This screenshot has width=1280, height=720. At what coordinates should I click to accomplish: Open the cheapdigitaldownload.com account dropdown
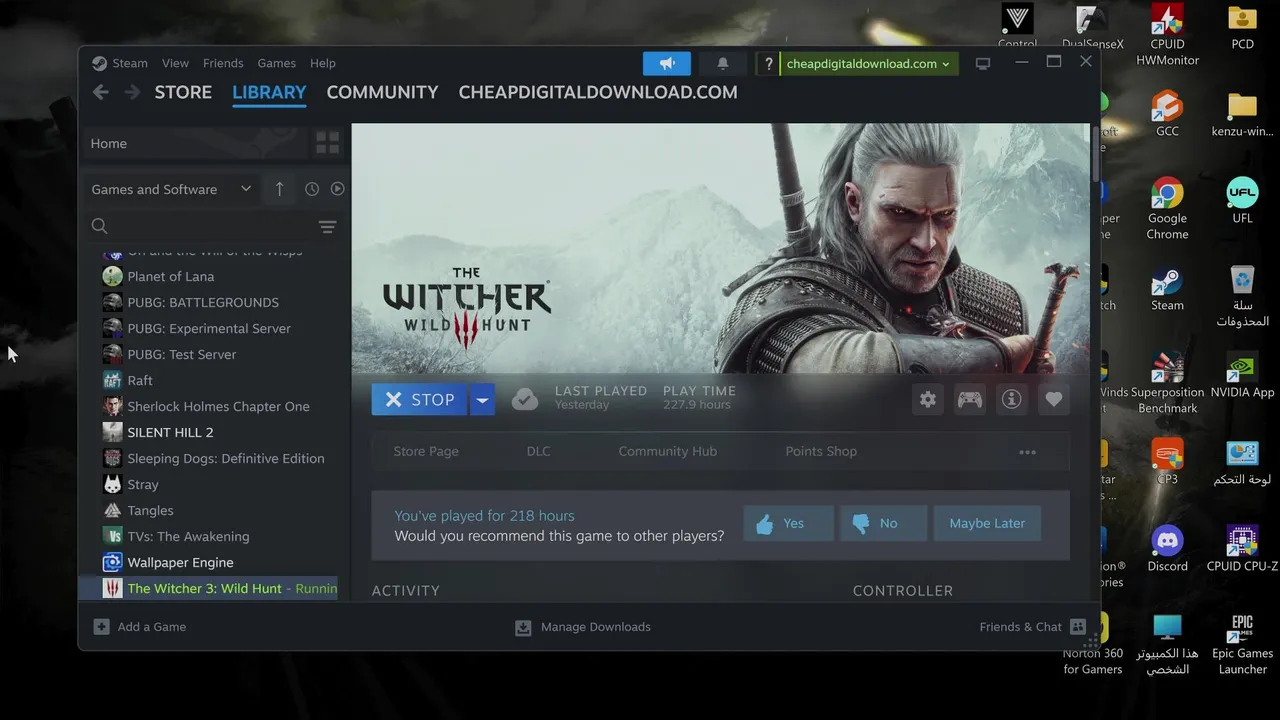point(868,63)
